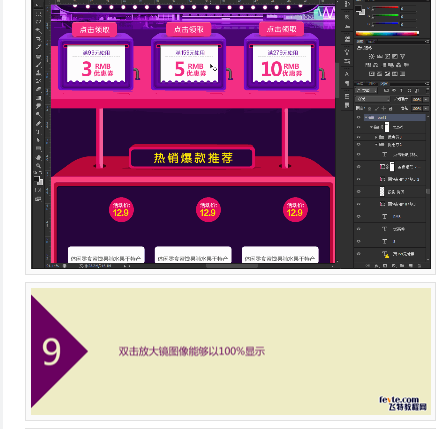
Task: Hide the text layer with warning triangle
Action: (x=358, y=254)
